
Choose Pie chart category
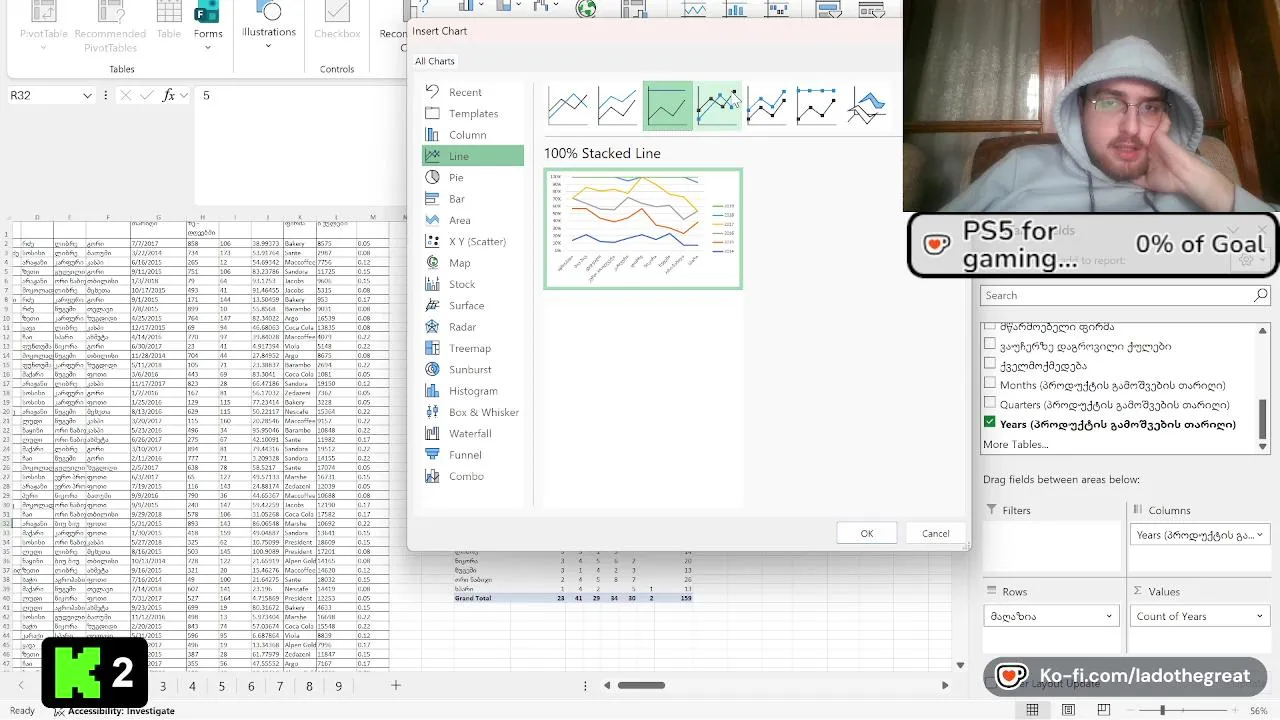tap(456, 177)
